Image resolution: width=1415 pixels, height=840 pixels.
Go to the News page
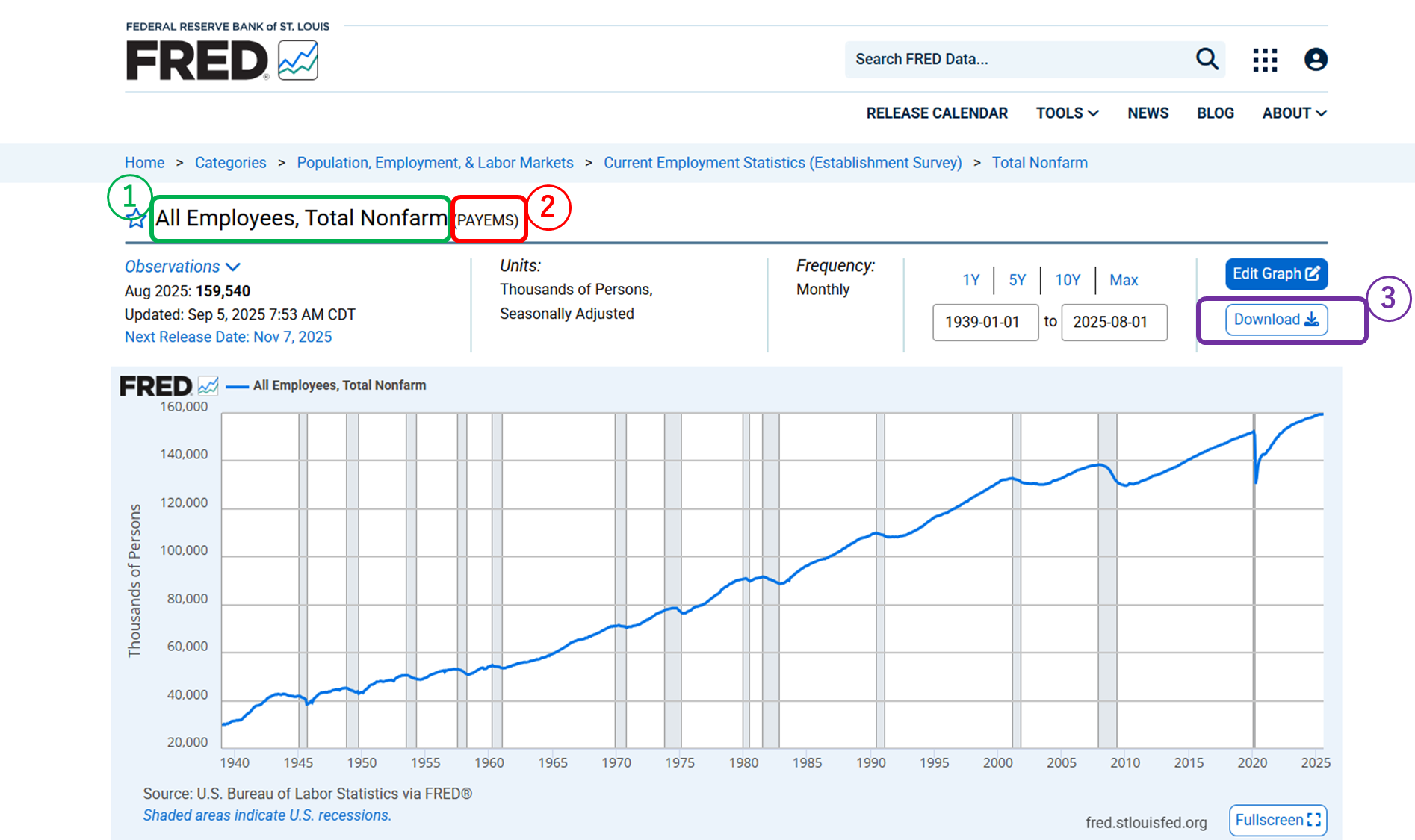coord(1148,113)
